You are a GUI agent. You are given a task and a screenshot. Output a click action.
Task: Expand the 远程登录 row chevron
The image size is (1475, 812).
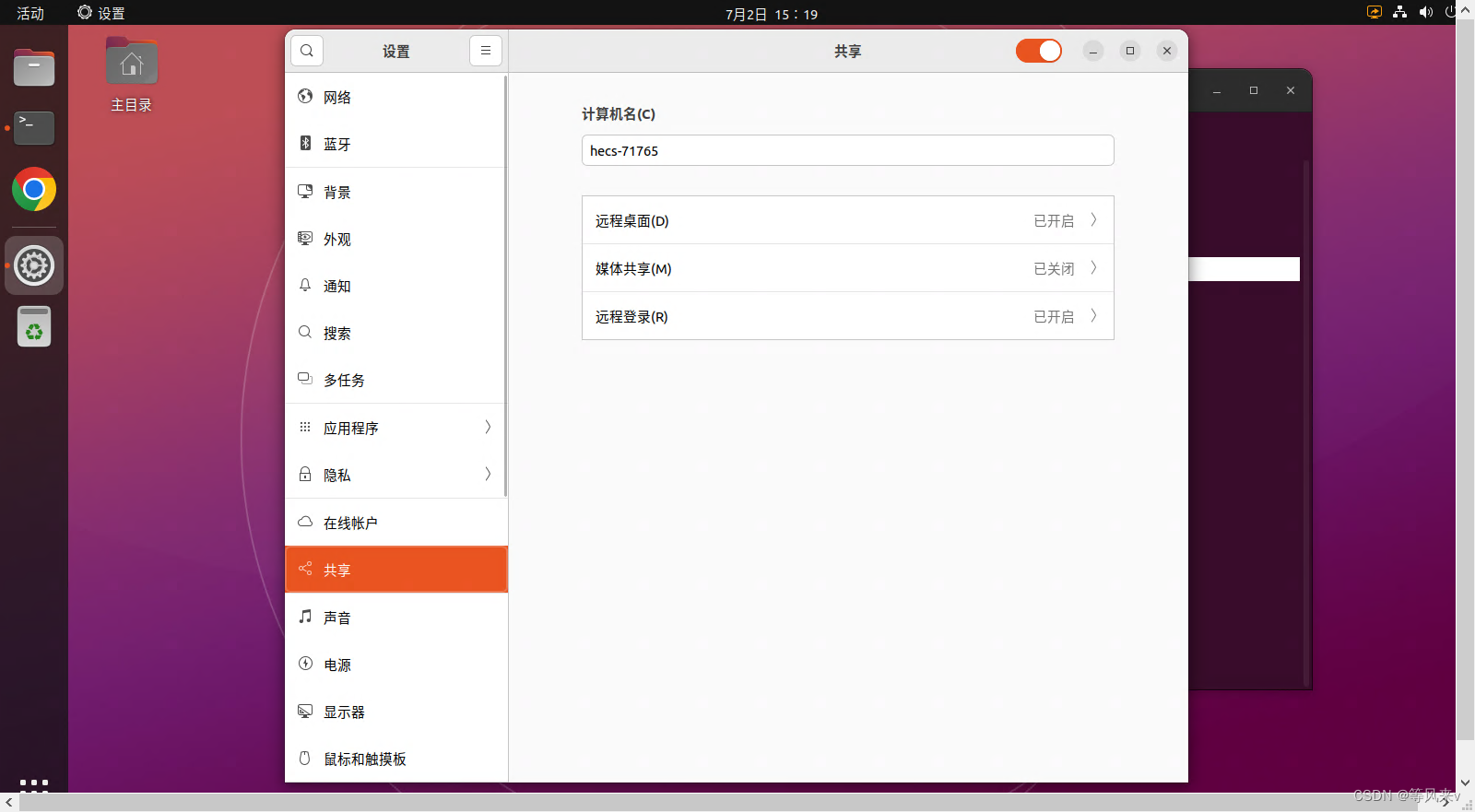pos(1094,315)
